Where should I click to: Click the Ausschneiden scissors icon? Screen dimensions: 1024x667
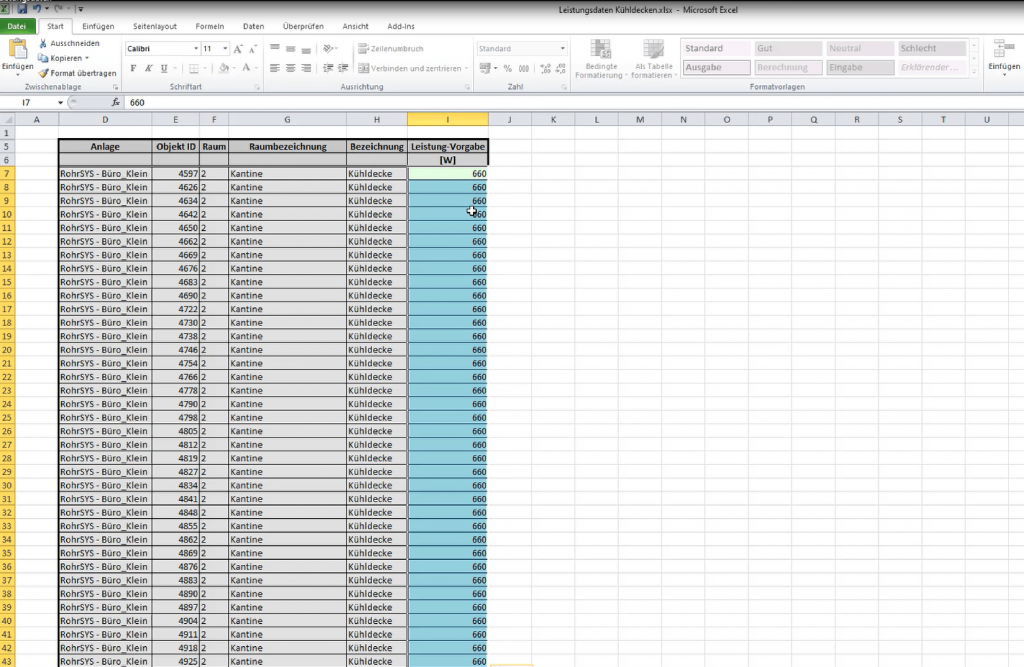tap(43, 43)
